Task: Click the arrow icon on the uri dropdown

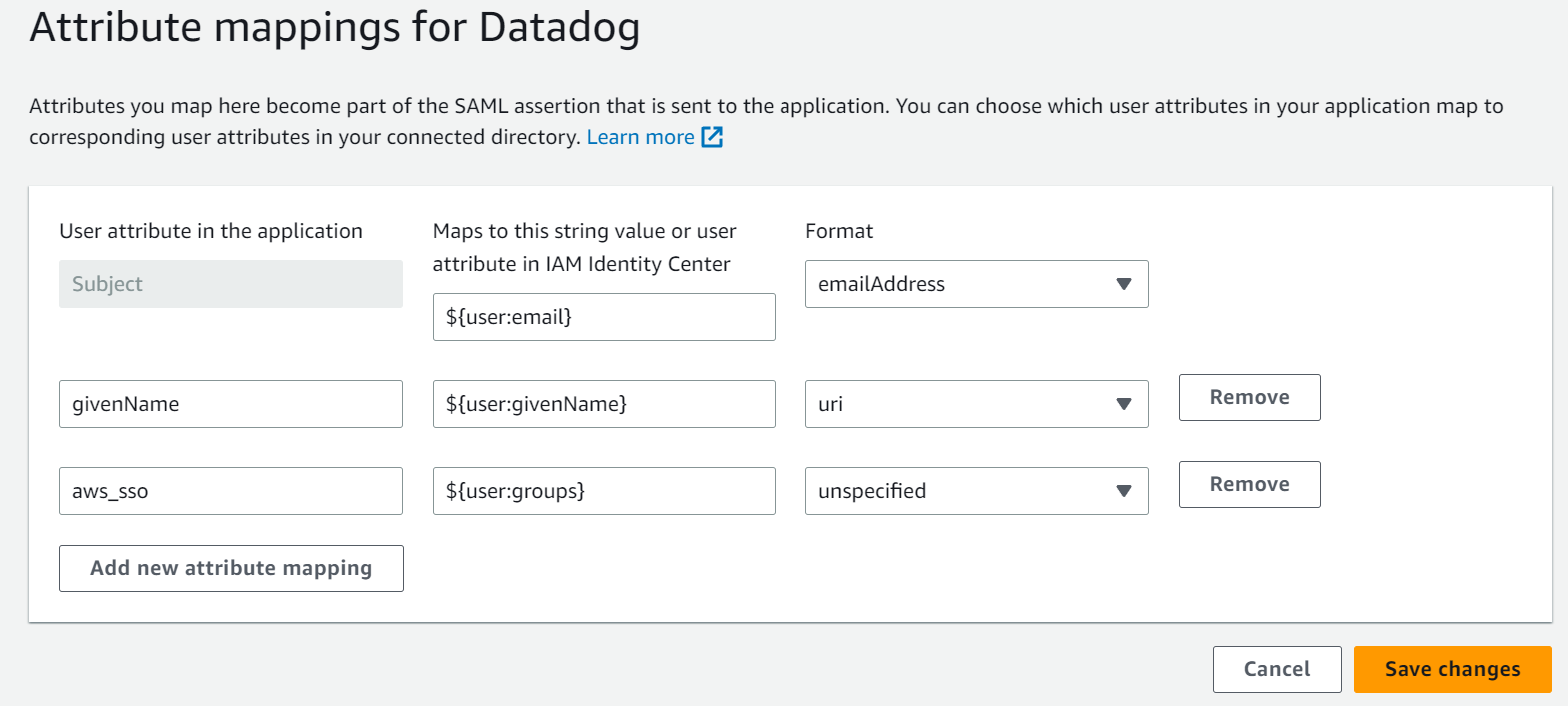Action: 1124,404
